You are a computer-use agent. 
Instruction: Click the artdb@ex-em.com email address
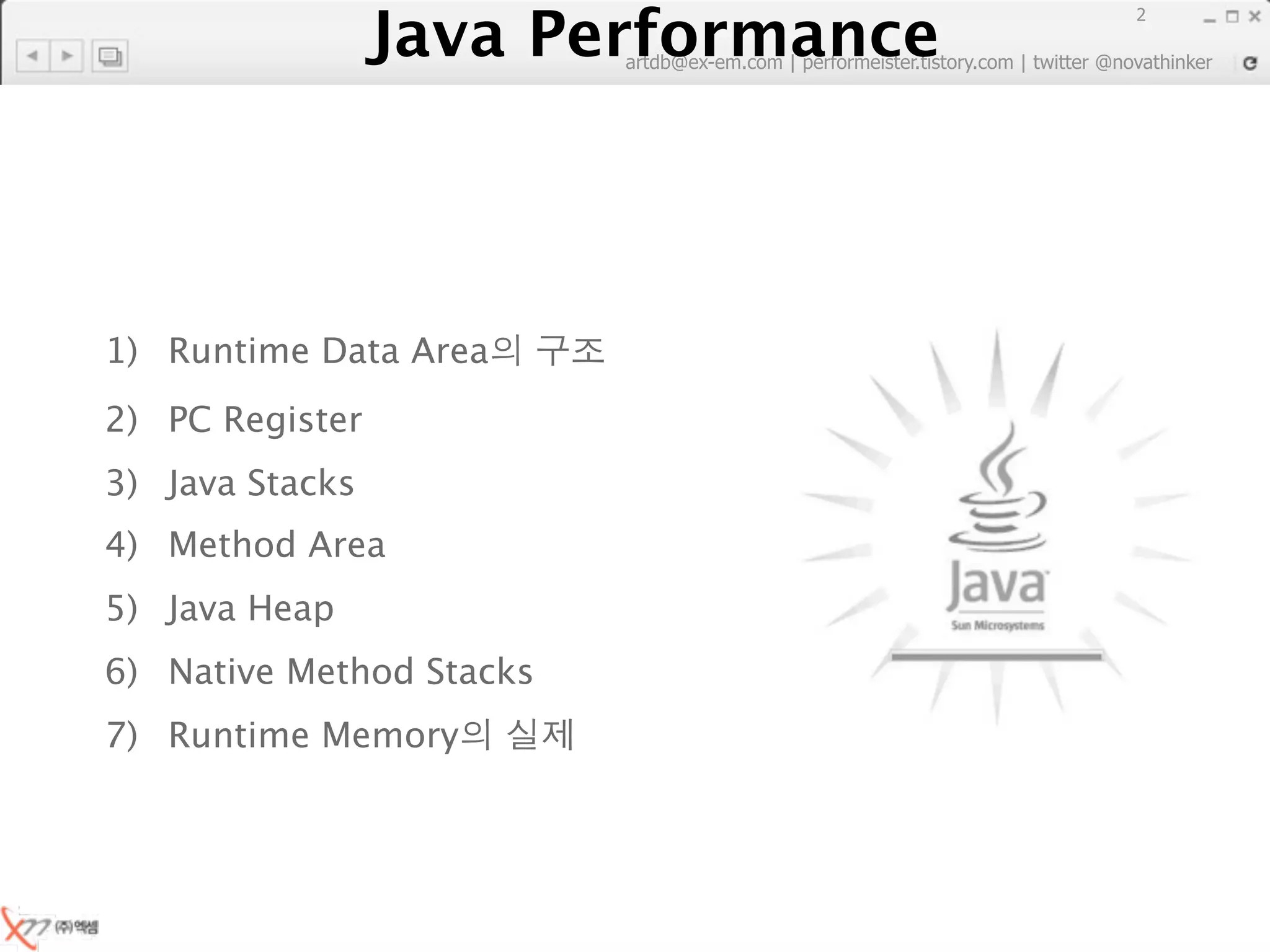704,63
